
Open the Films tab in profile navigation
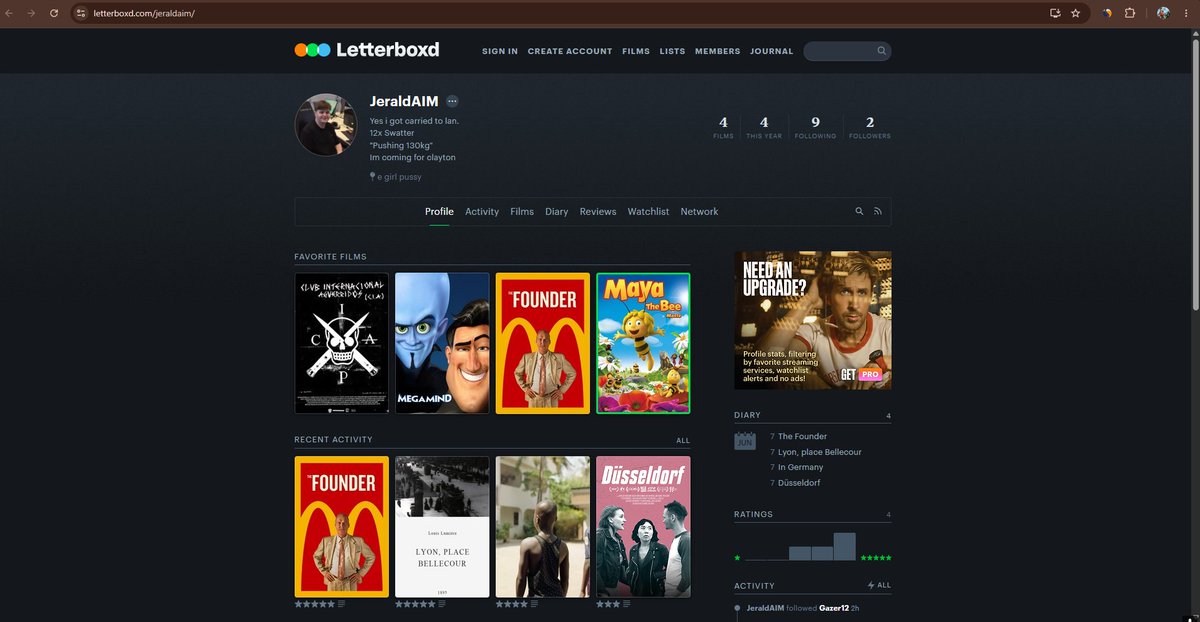click(x=522, y=212)
